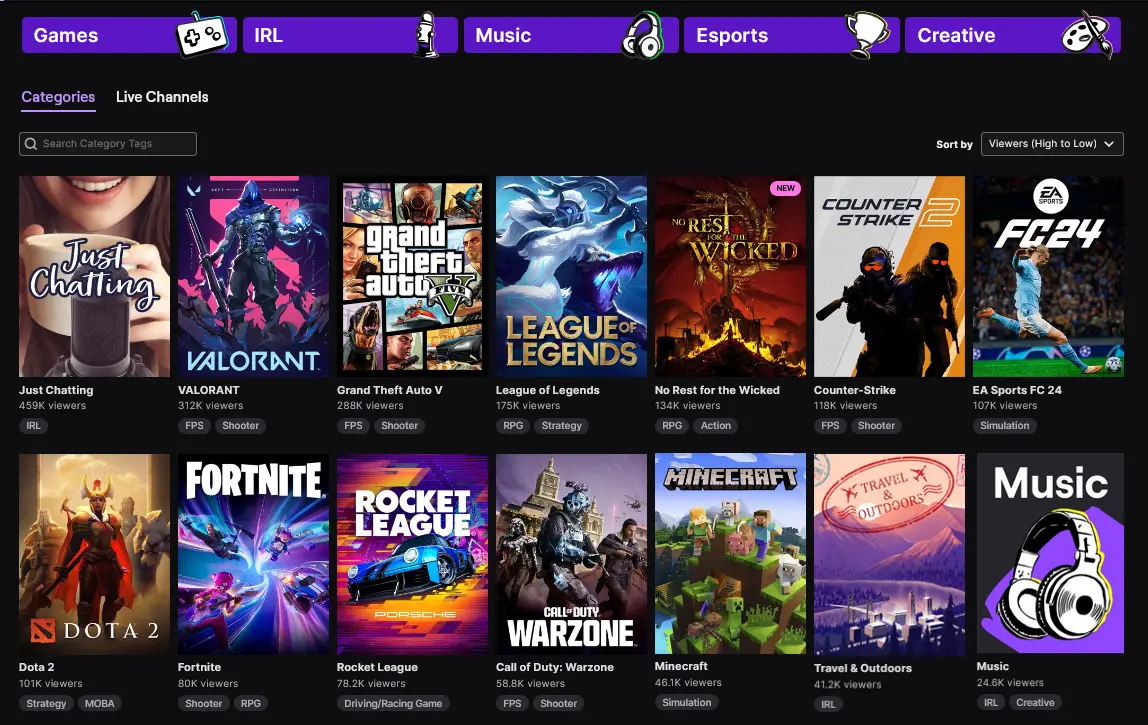Select the Categories tab

pos(58,97)
